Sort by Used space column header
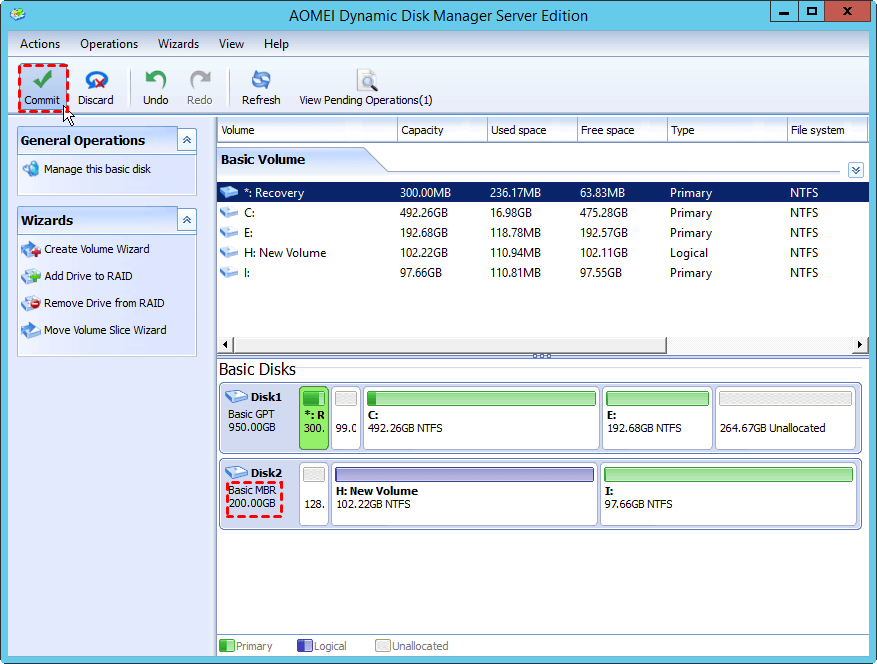 pos(532,130)
